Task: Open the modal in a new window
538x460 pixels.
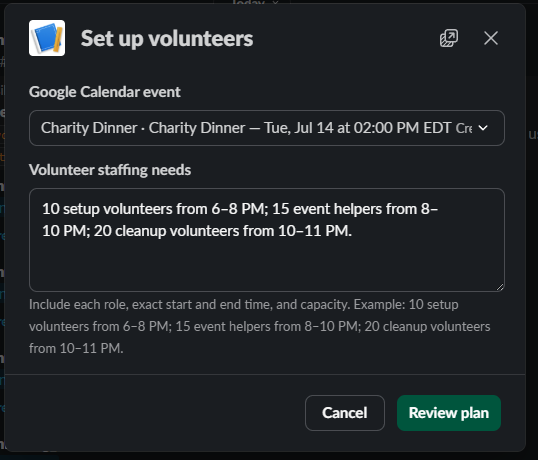Action: (x=449, y=38)
